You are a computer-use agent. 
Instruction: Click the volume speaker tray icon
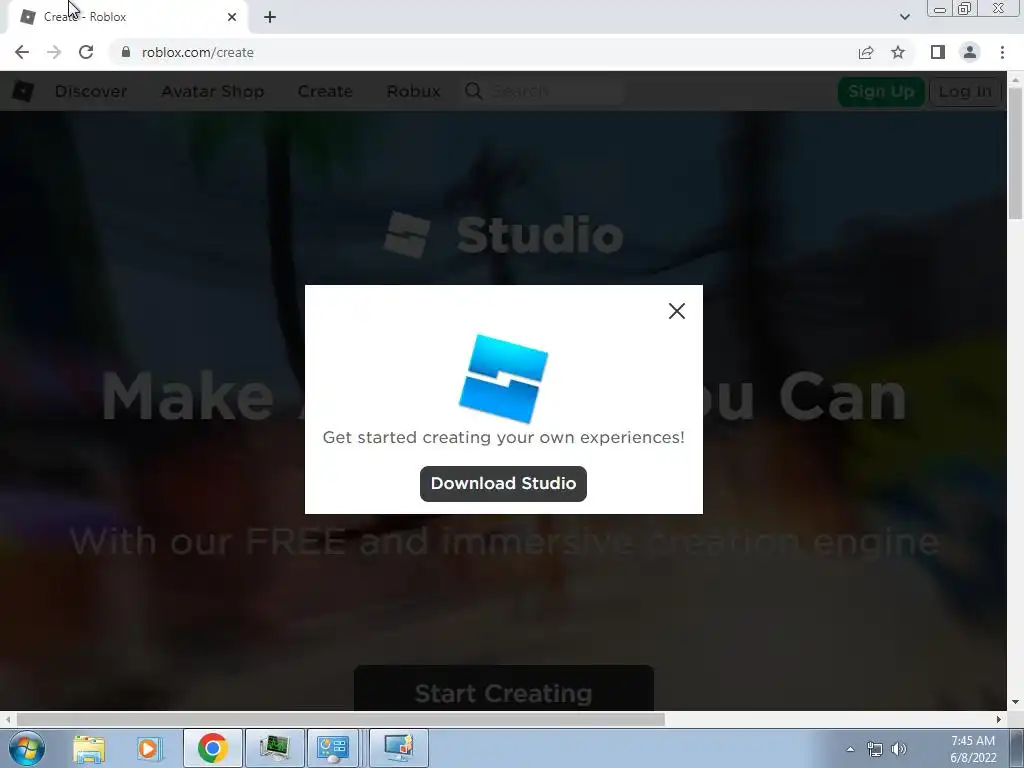click(899, 749)
